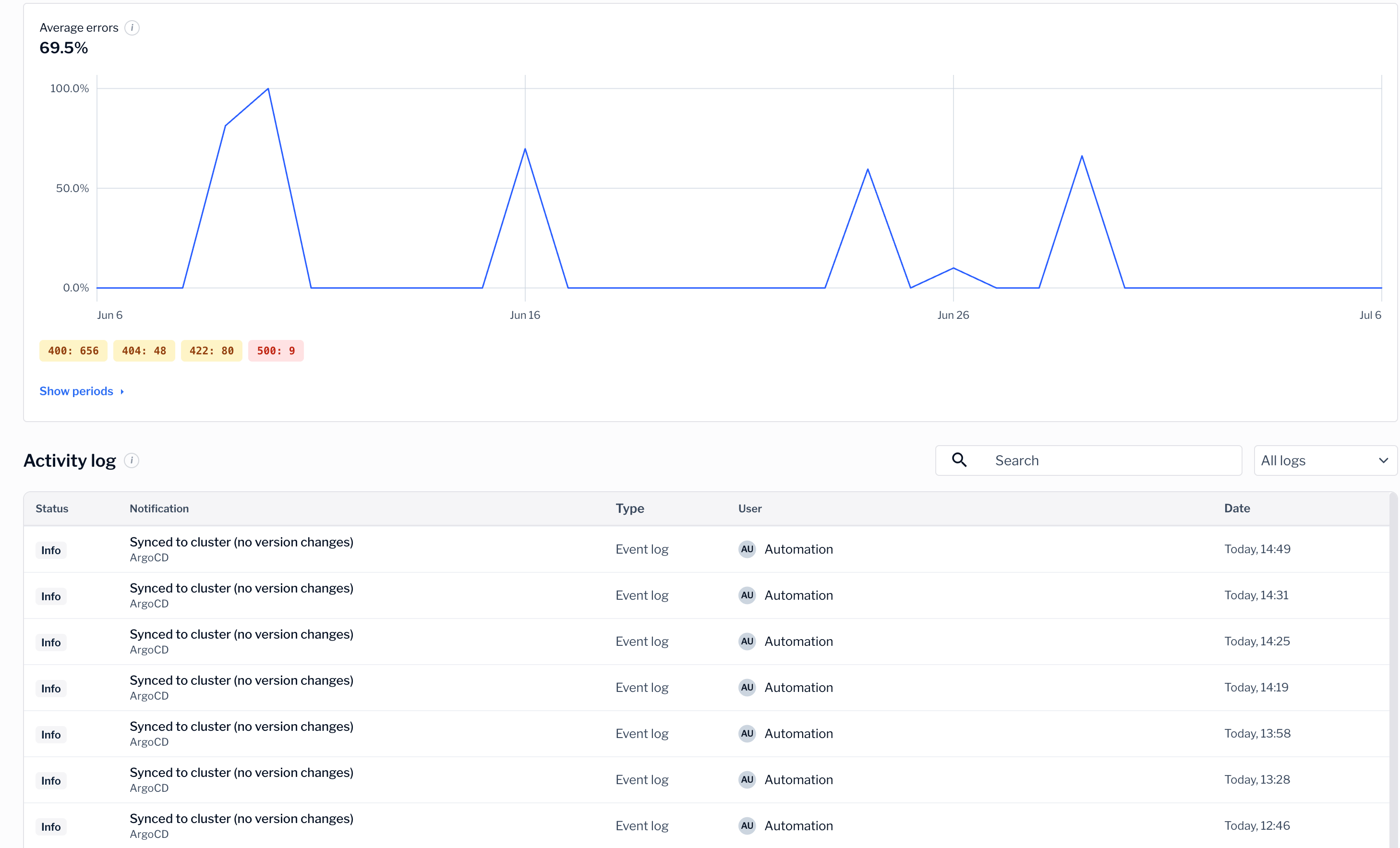Click the search magnifier icon
The height and width of the screenshot is (848, 1400).
[x=959, y=460]
